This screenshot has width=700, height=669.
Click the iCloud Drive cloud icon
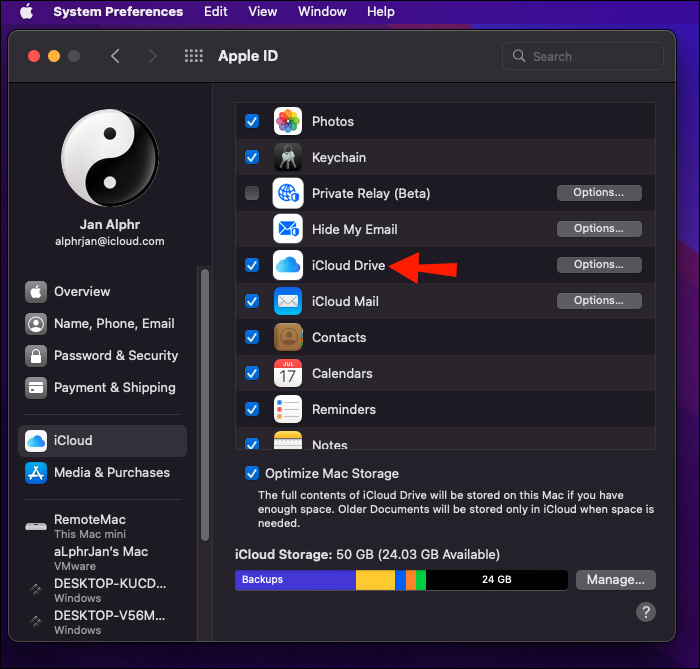click(288, 265)
